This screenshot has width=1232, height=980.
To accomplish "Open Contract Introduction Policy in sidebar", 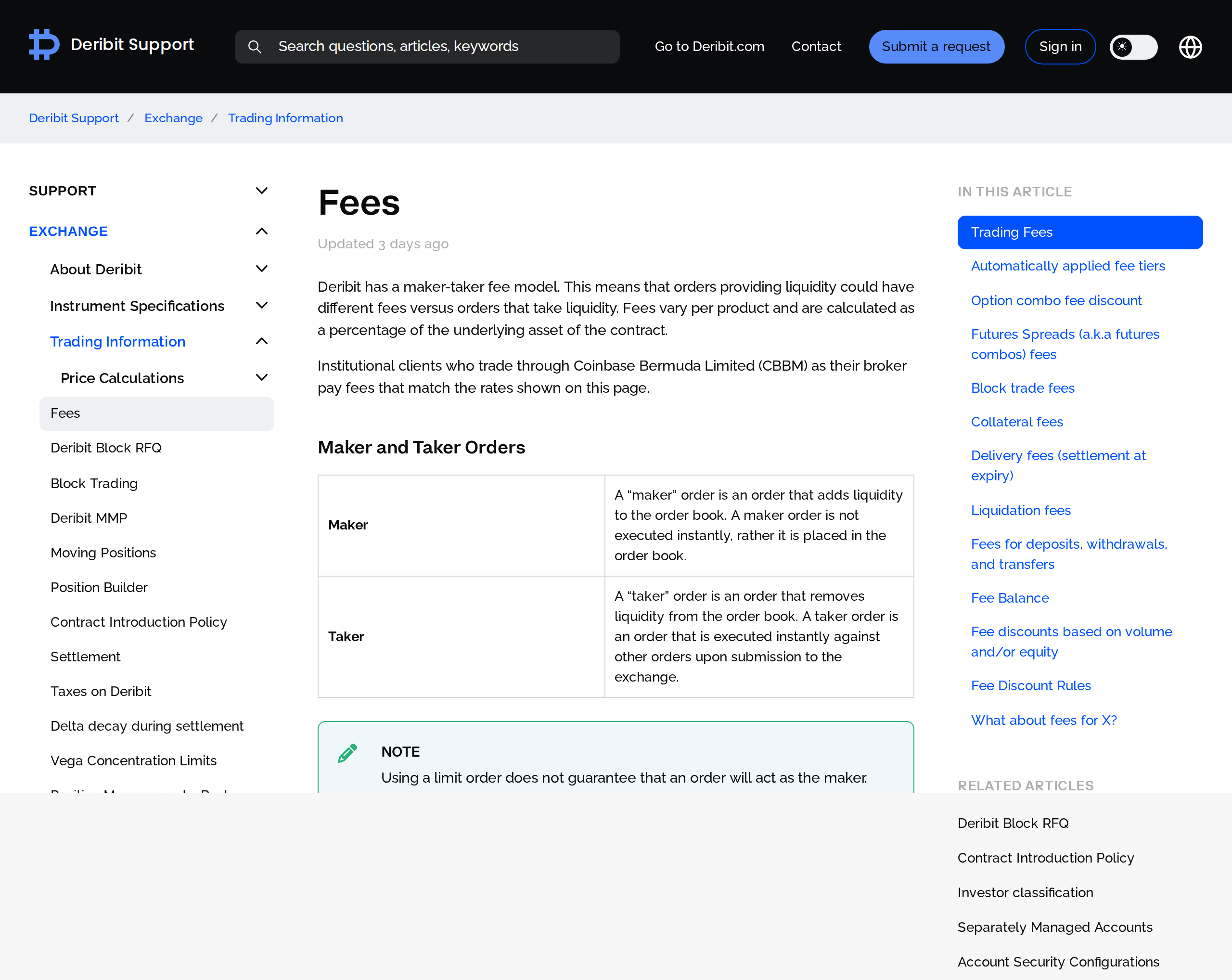I will pos(138,622).
